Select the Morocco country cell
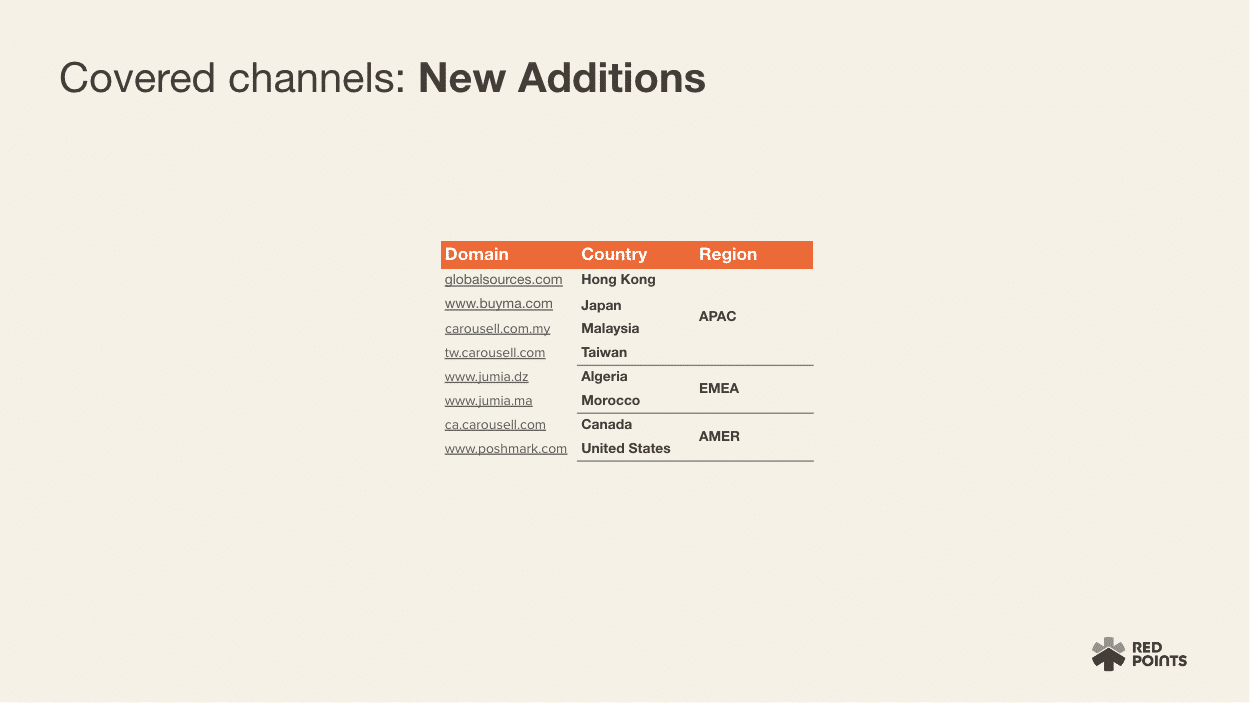This screenshot has height=703, width=1250. tap(610, 401)
